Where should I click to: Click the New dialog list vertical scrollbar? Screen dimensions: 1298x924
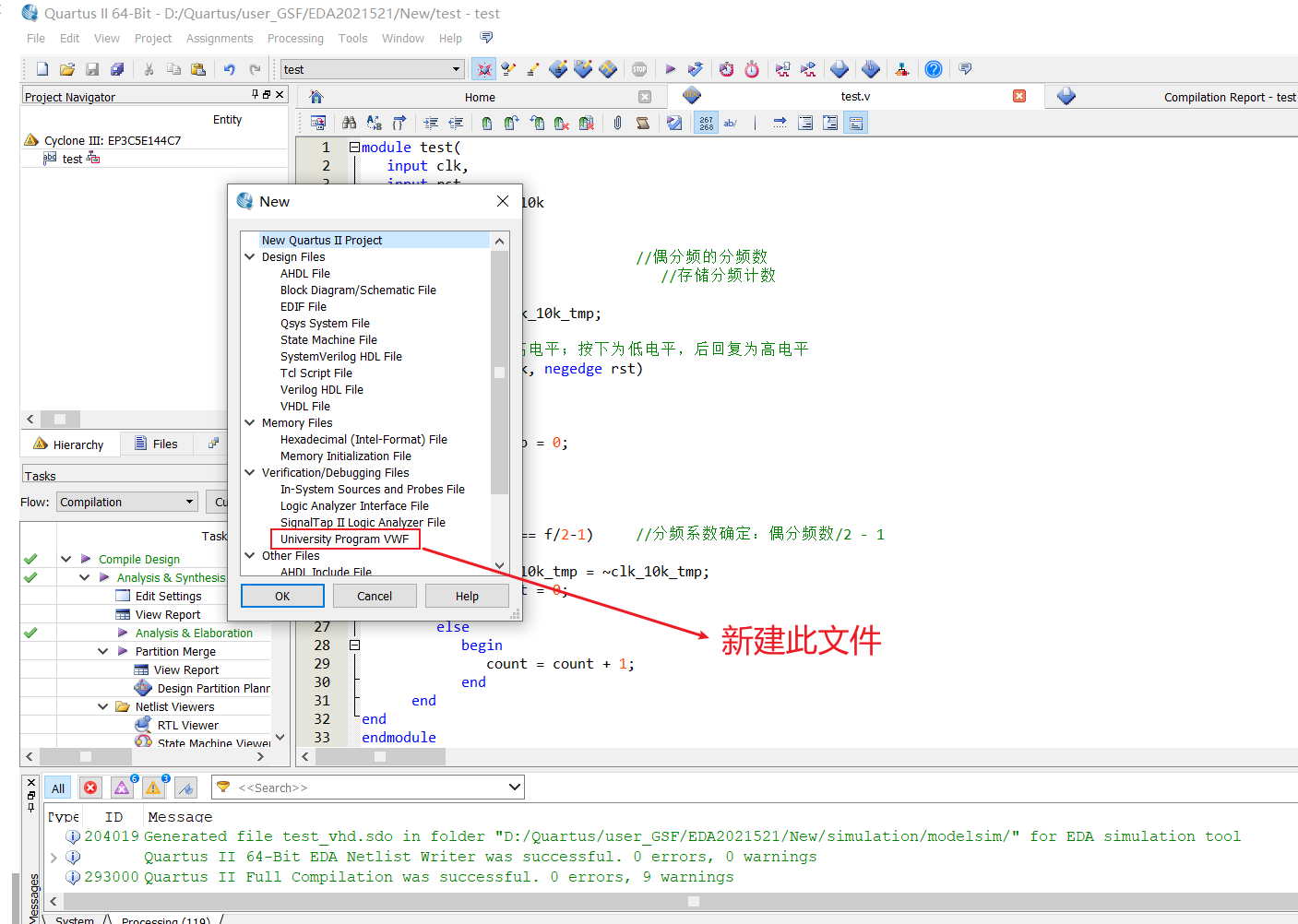pos(499,372)
